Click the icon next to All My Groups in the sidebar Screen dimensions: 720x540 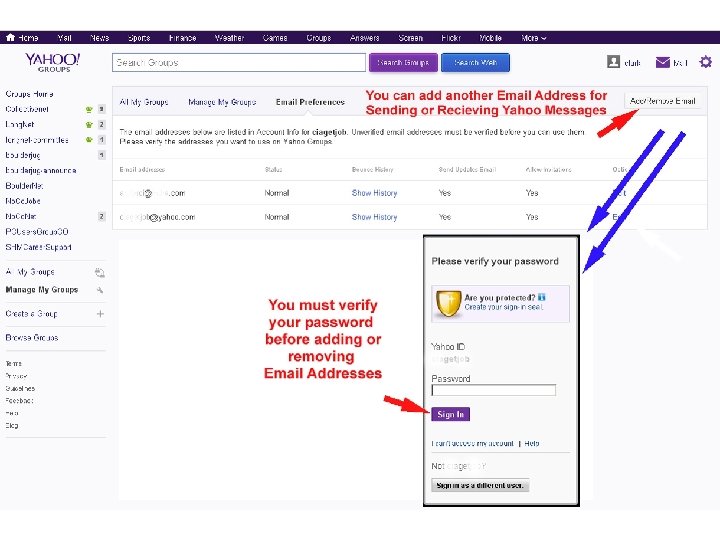[x=100, y=273]
